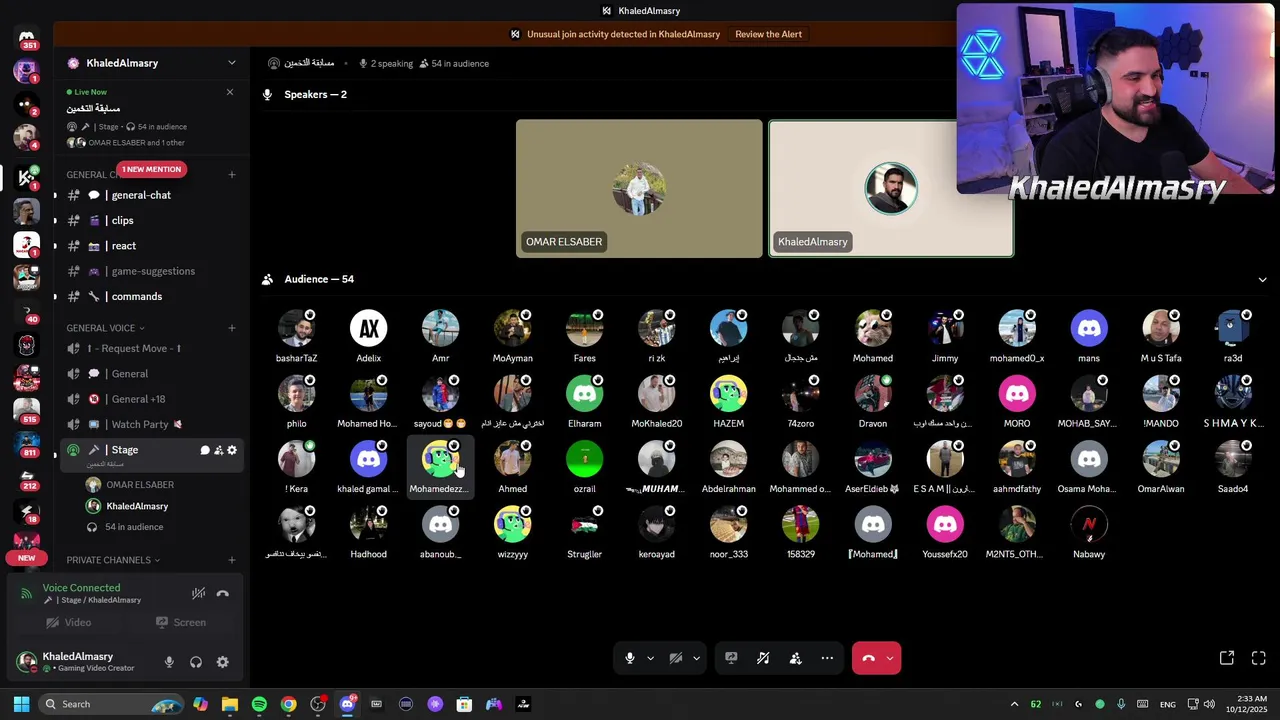Open Nabawy audience member avatar
This screenshot has height=720, width=1280.
tap(1089, 524)
